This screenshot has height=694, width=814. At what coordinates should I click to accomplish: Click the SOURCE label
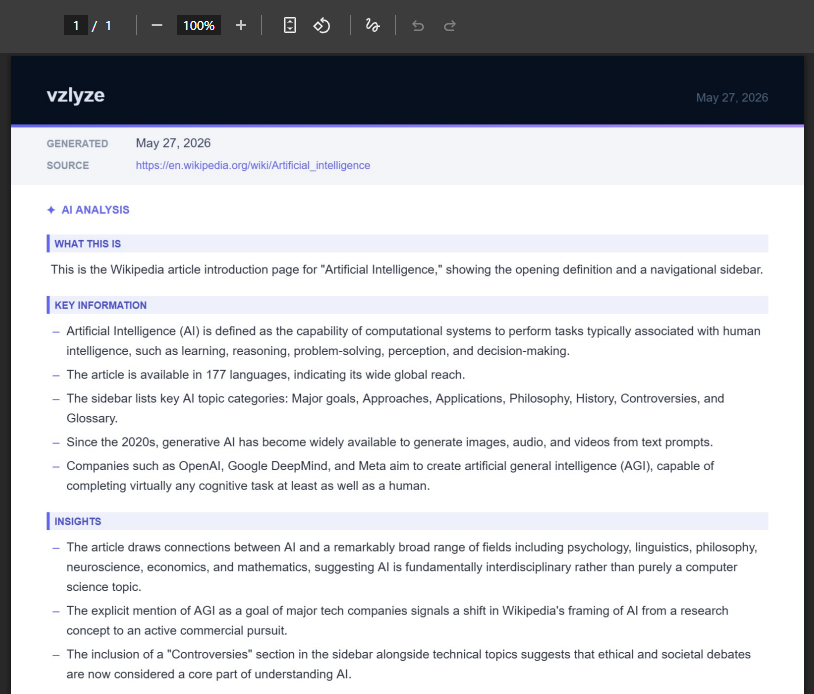click(x=67, y=166)
